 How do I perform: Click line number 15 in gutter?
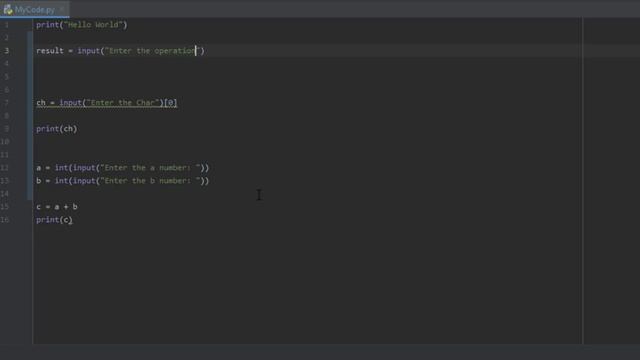[5, 207]
